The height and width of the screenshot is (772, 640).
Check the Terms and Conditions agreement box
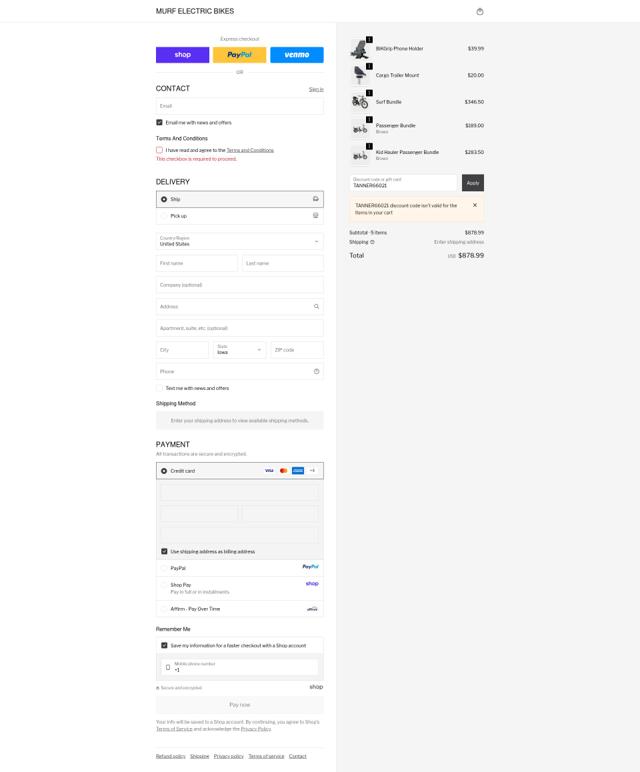[x=159, y=150]
